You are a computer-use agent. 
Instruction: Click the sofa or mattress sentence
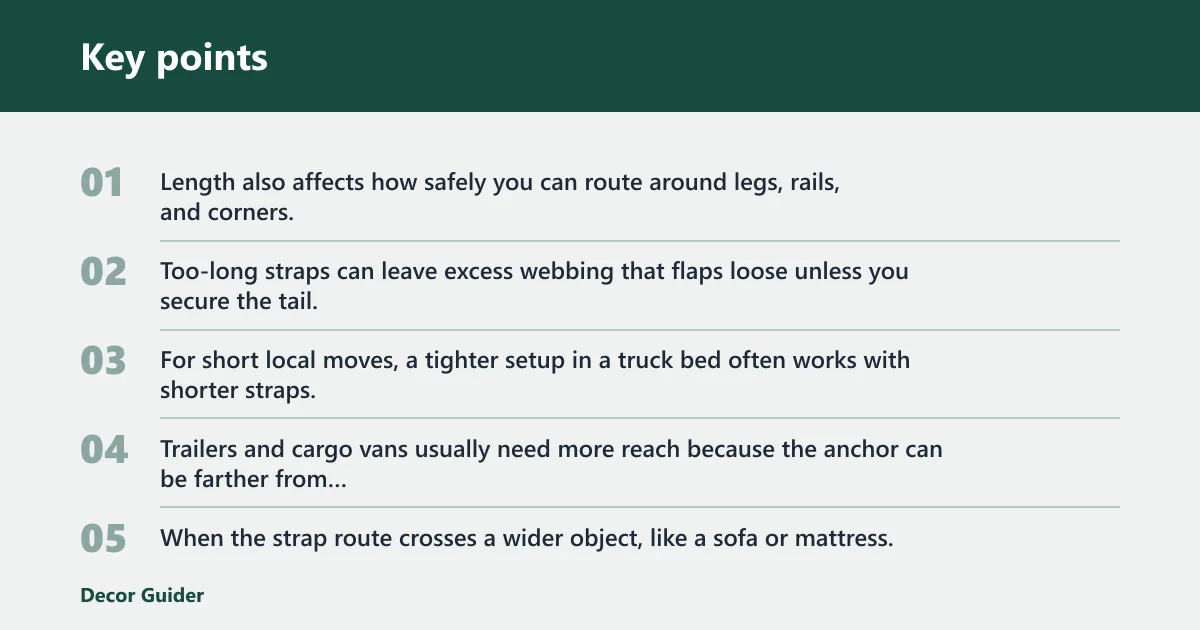[526, 538]
